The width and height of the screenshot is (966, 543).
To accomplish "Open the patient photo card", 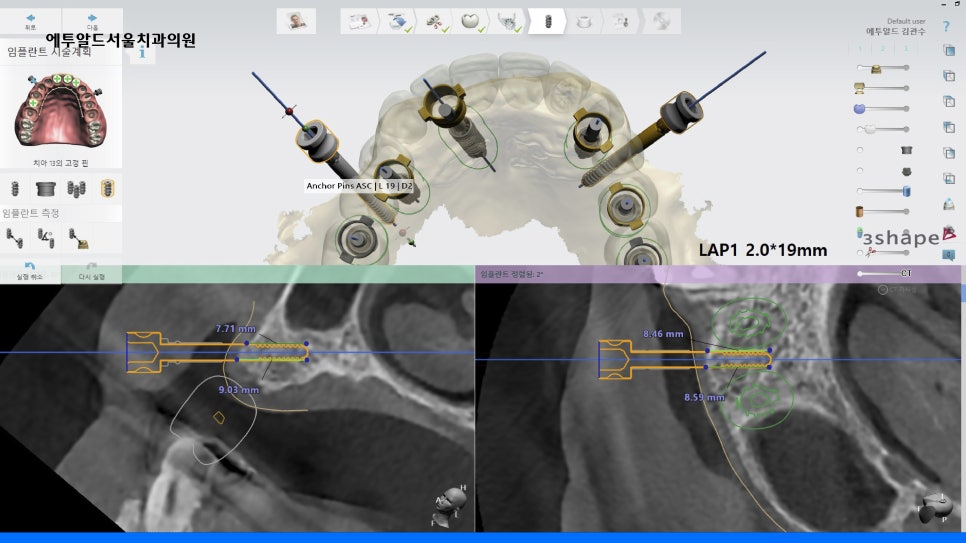I will point(296,21).
